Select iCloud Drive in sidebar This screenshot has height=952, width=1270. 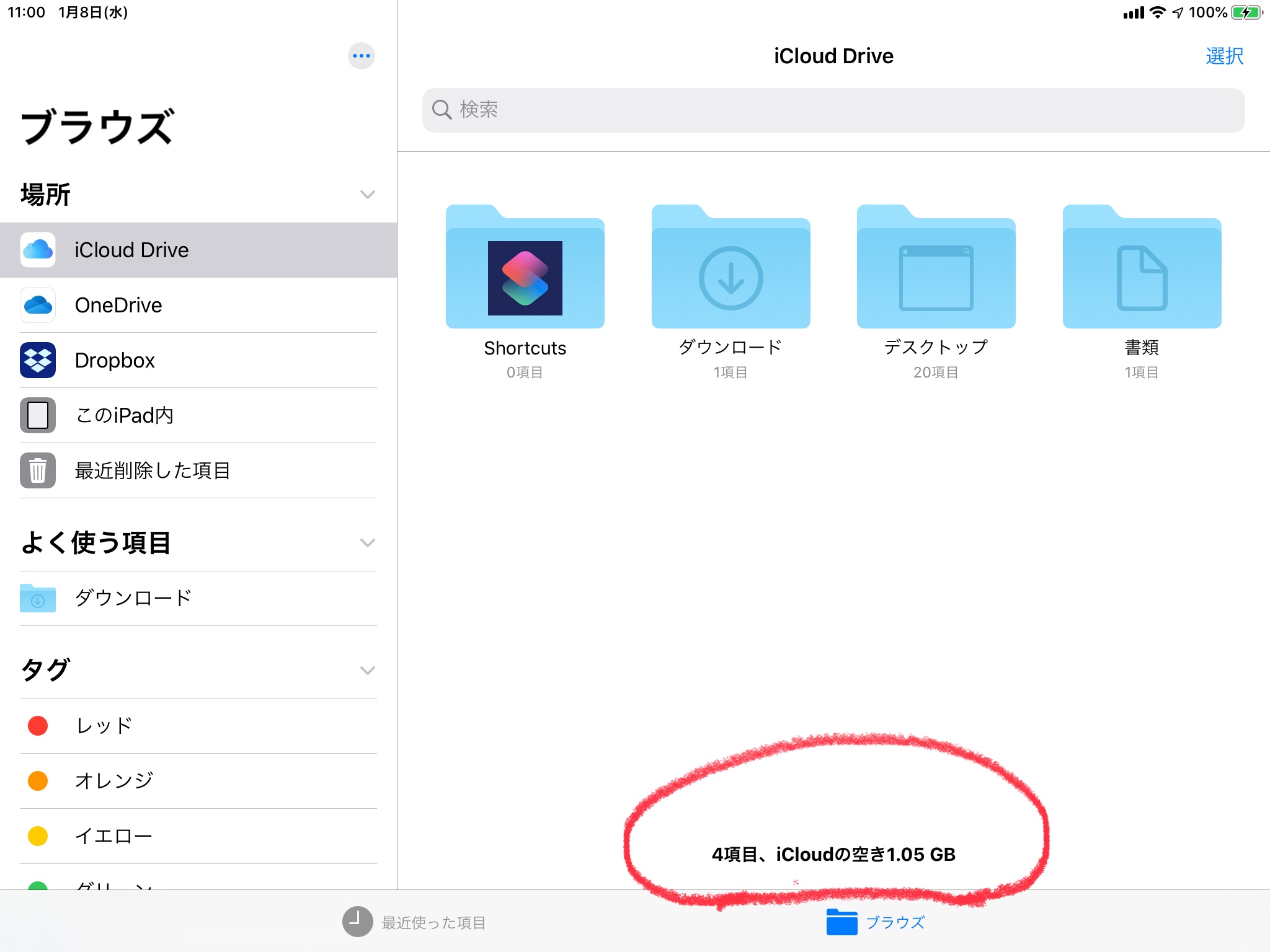click(131, 250)
